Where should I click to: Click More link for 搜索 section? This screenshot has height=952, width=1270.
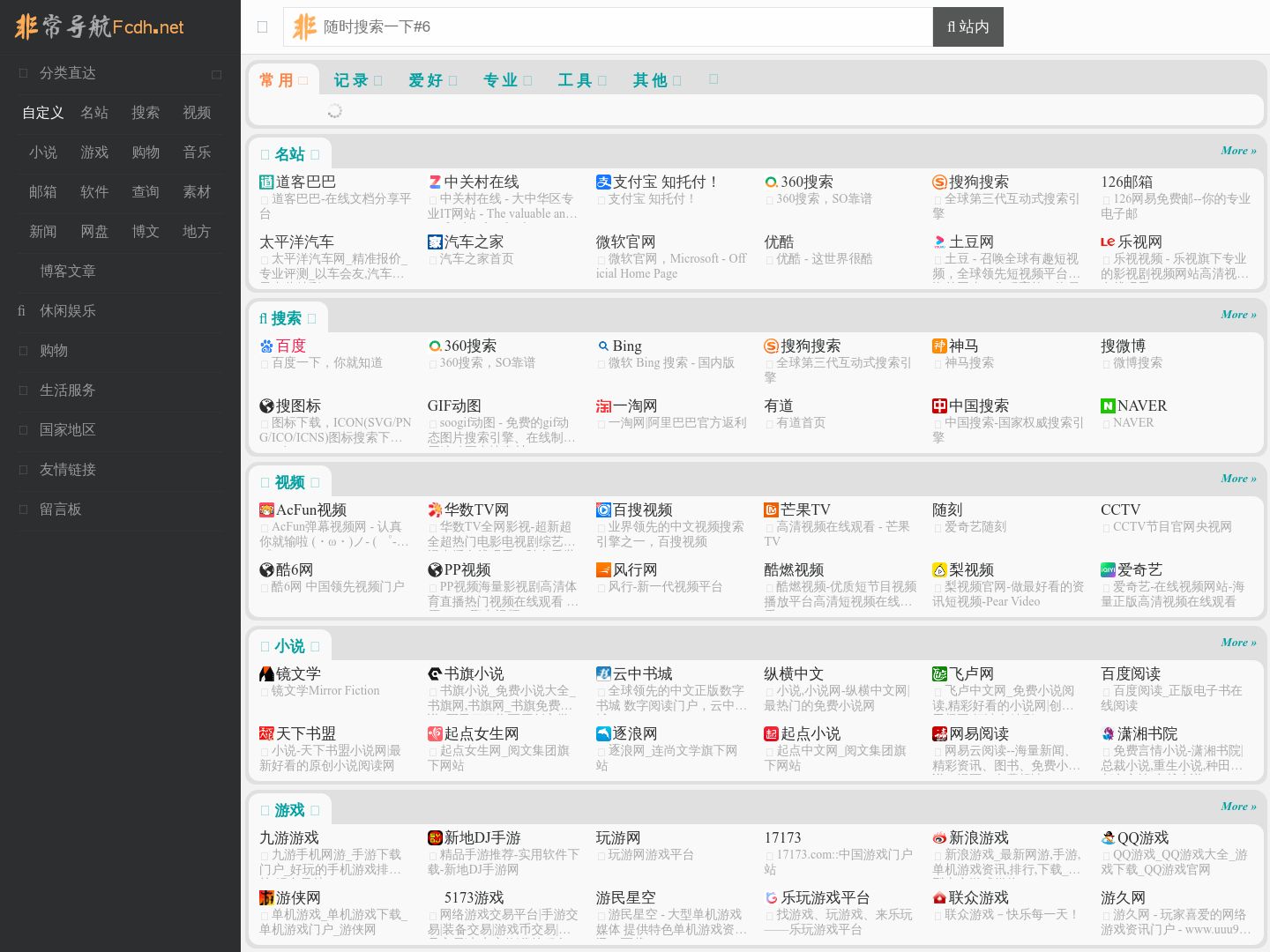(x=1238, y=315)
